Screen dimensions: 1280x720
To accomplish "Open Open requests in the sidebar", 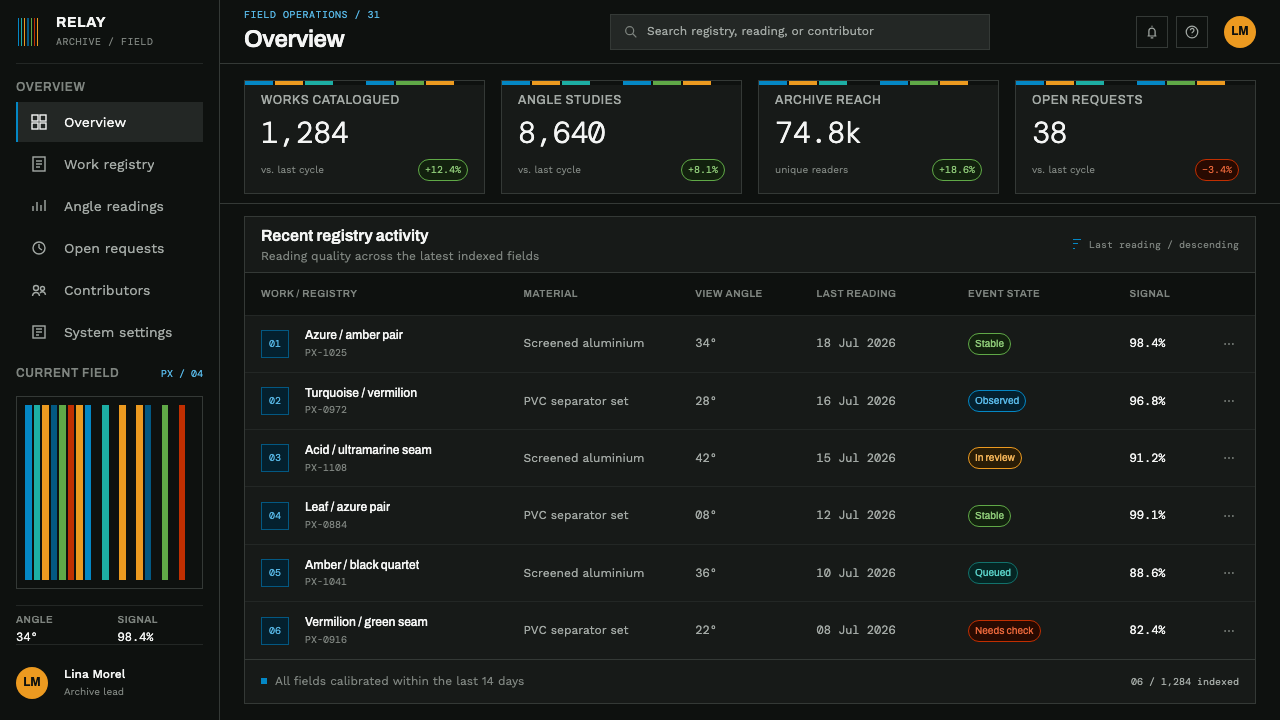I will [109, 248].
